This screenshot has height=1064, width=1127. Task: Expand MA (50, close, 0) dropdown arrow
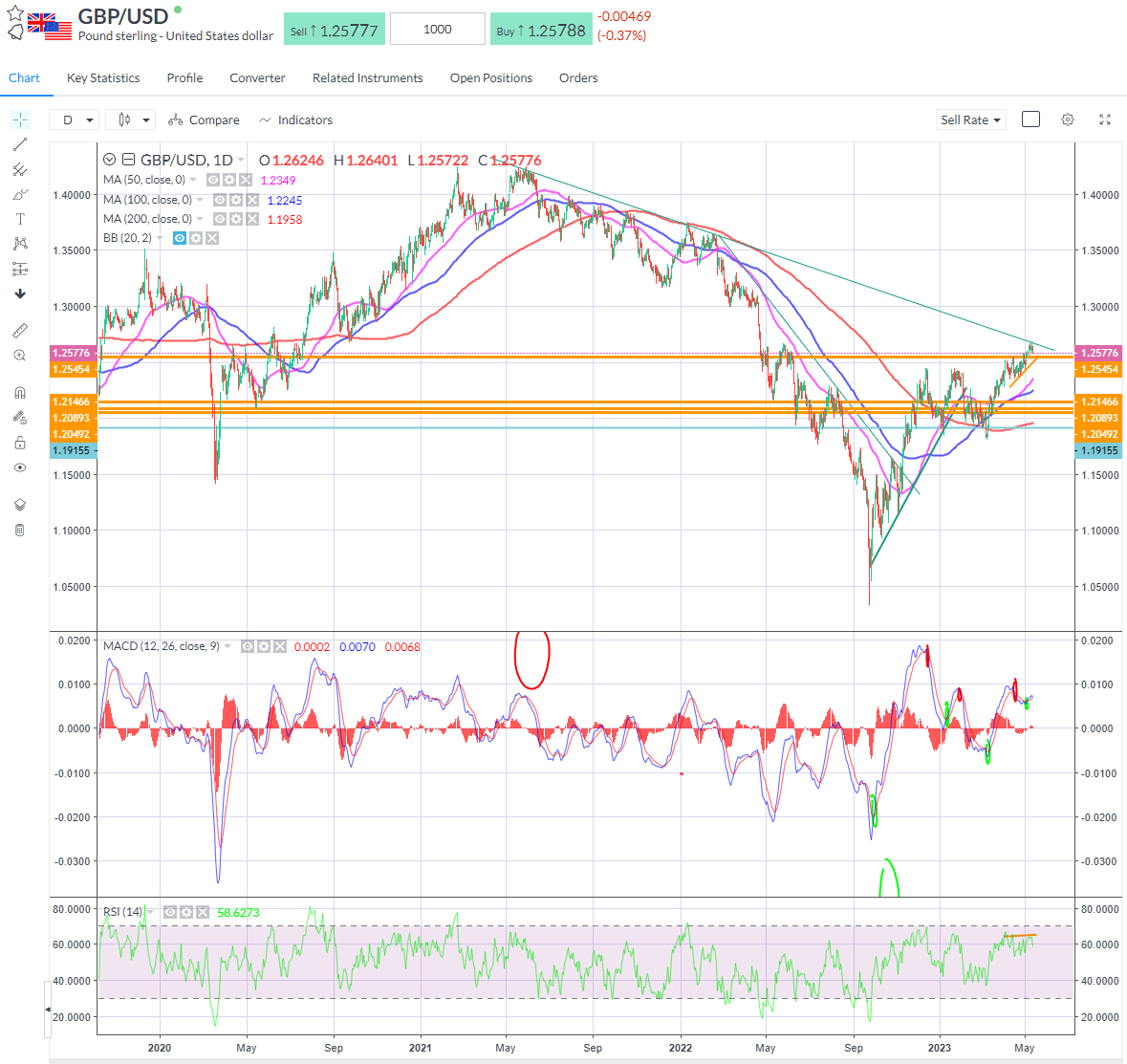(193, 181)
